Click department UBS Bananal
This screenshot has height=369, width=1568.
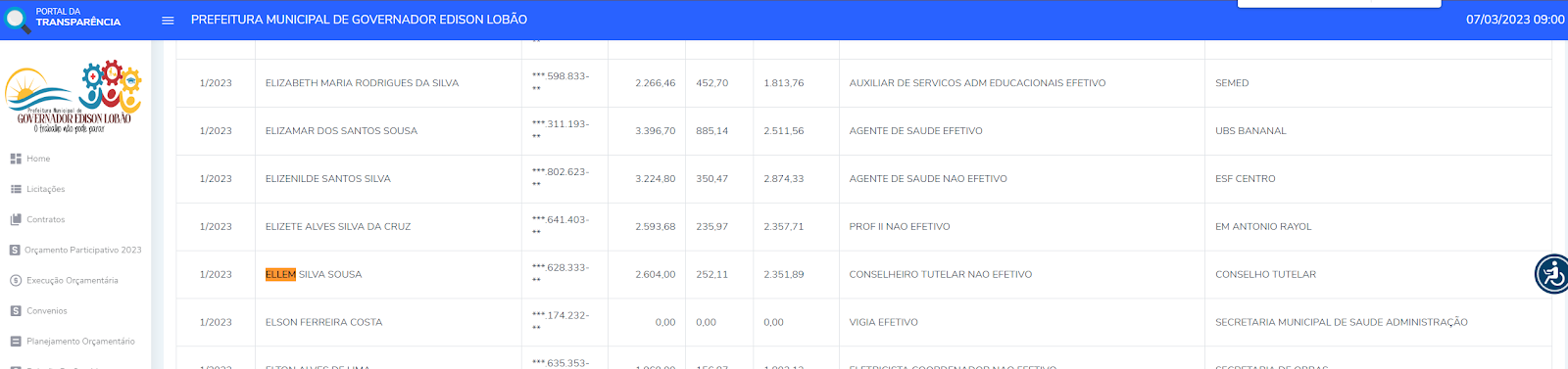1250,131
